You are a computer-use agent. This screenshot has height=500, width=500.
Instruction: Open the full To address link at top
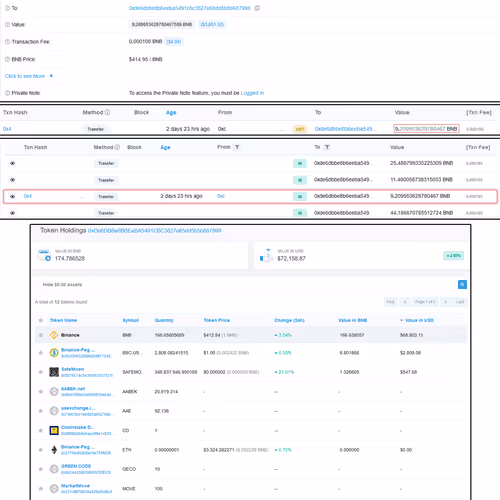189,8
